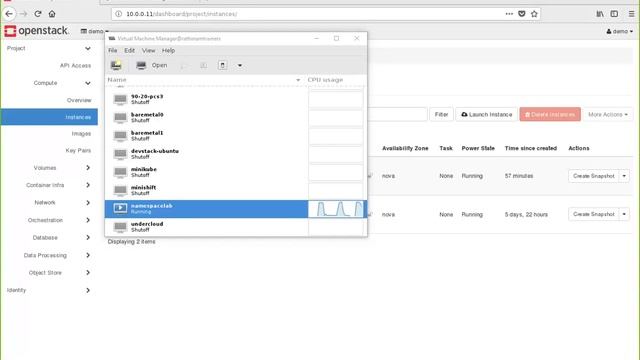The width and height of the screenshot is (640, 360).
Task: Click the OpenStack logo
Action: click(37, 31)
